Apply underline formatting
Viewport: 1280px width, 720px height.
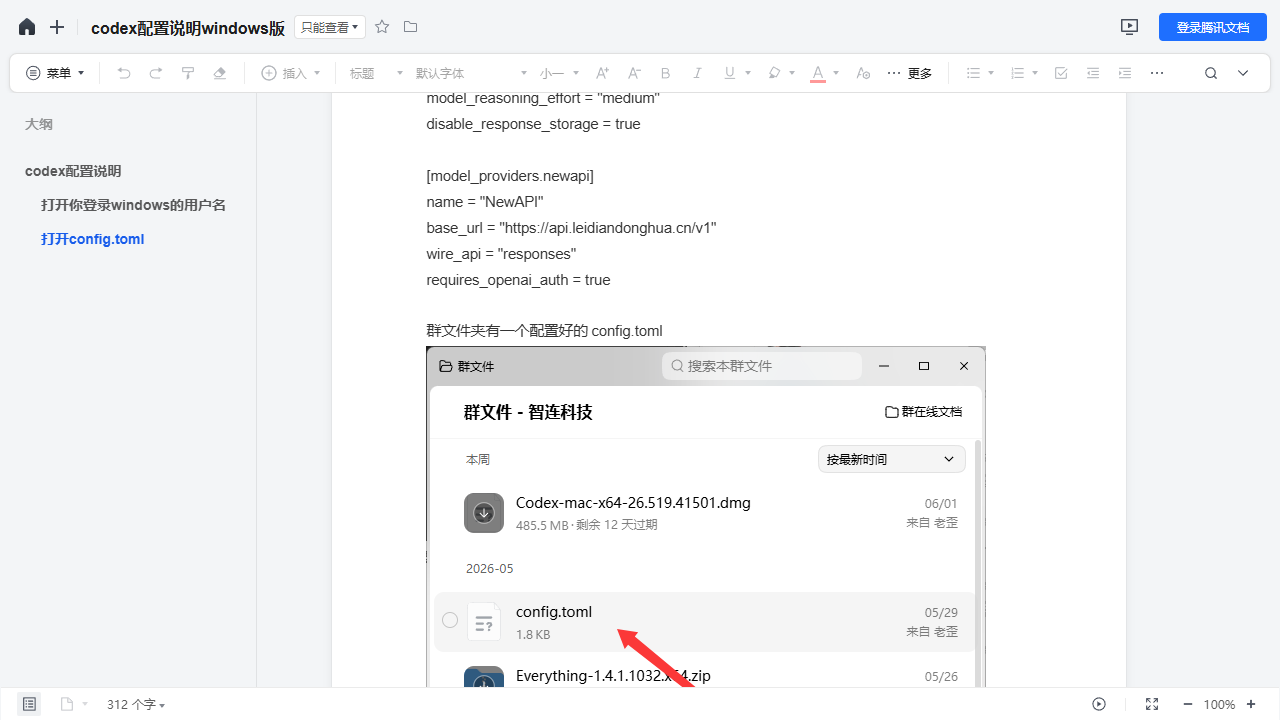click(729, 73)
